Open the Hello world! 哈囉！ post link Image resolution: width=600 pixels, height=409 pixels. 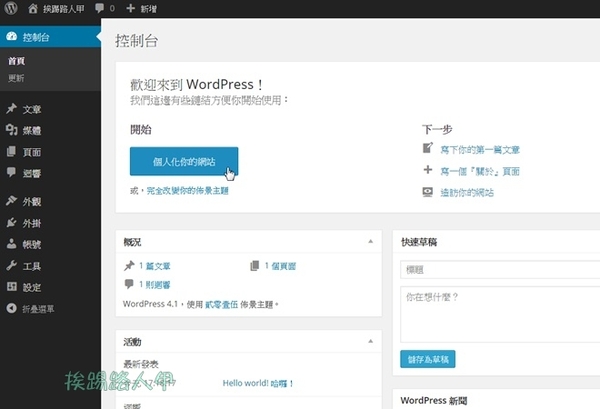[258, 383]
